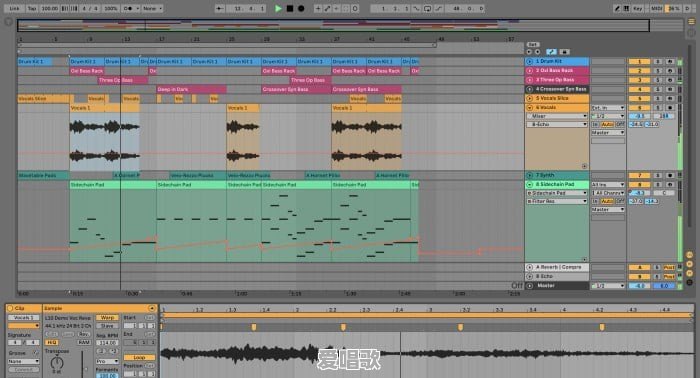
Task: Open the clip color chooser dropdown
Action: point(23,326)
